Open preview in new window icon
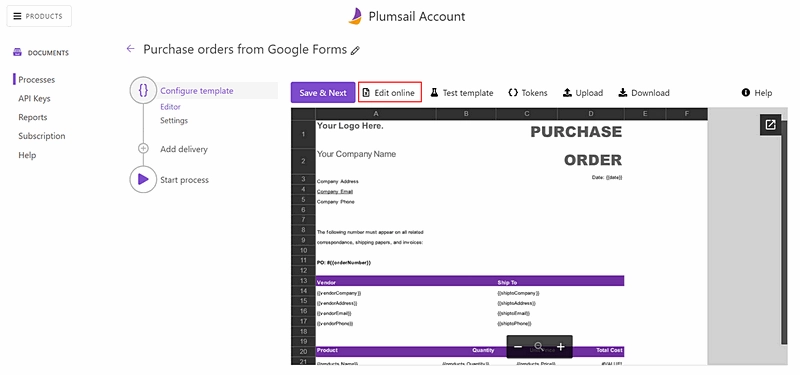800x375 pixels. point(770,124)
